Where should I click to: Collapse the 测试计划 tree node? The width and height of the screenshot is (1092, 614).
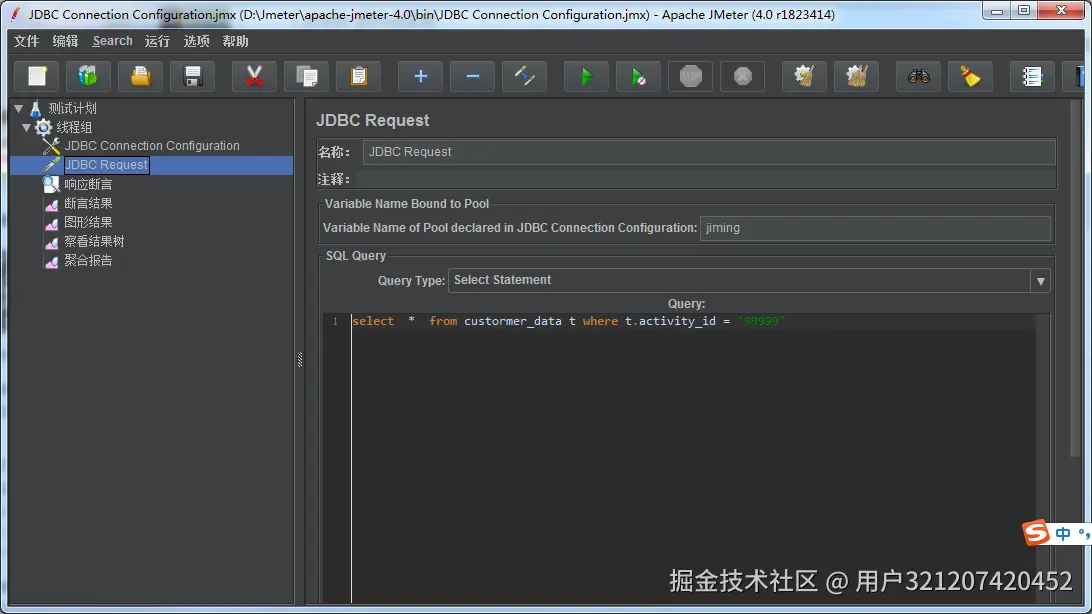pos(19,109)
